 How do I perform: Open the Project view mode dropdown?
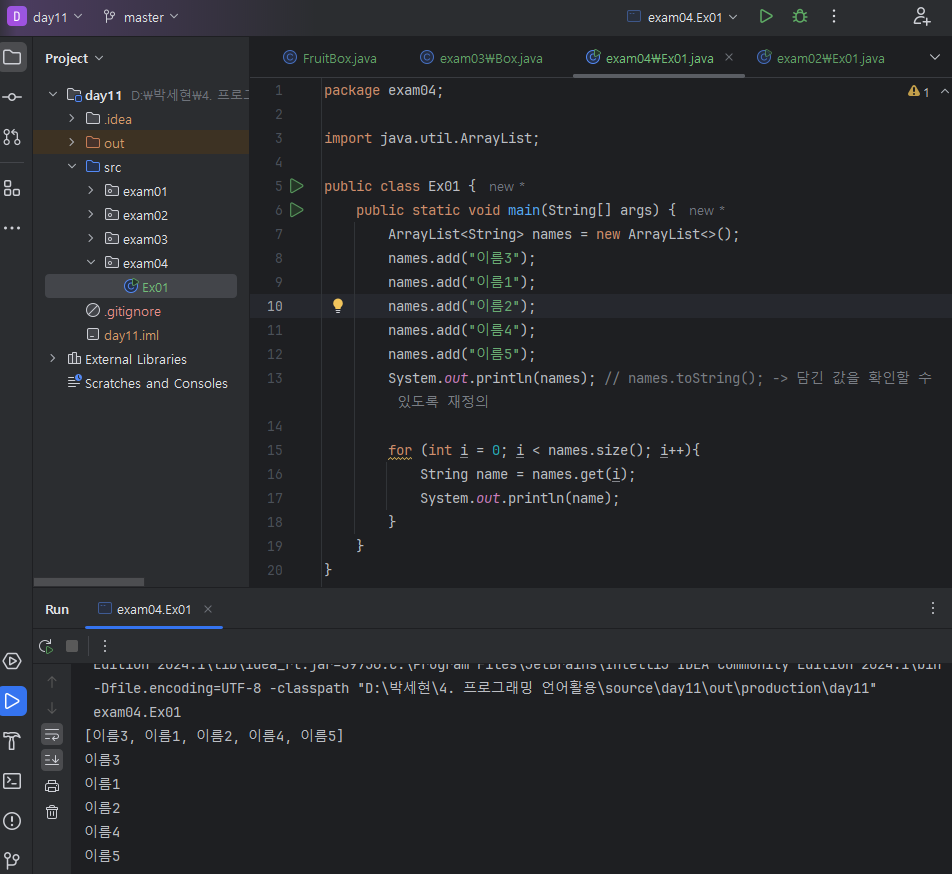point(74,58)
